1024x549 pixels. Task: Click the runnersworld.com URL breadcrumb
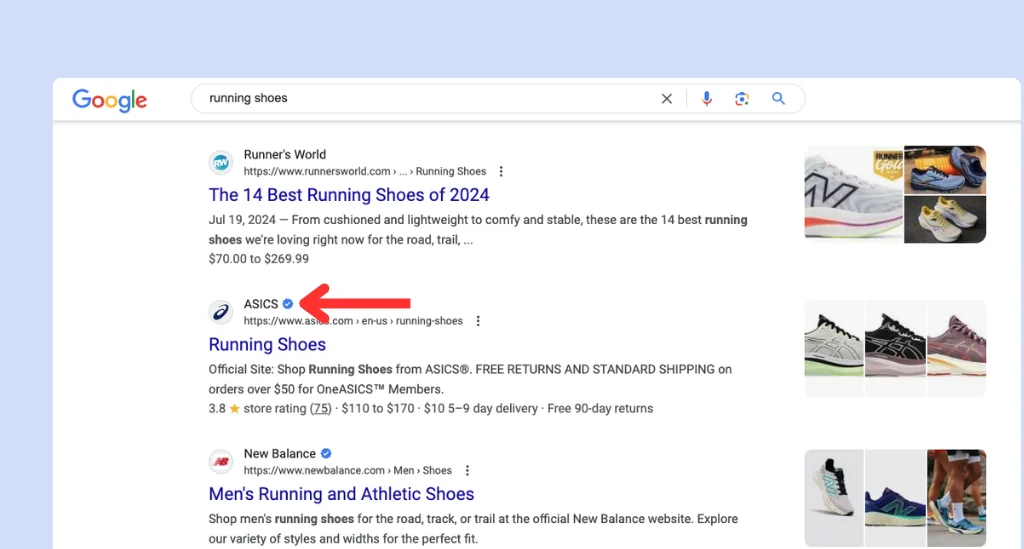coord(365,171)
